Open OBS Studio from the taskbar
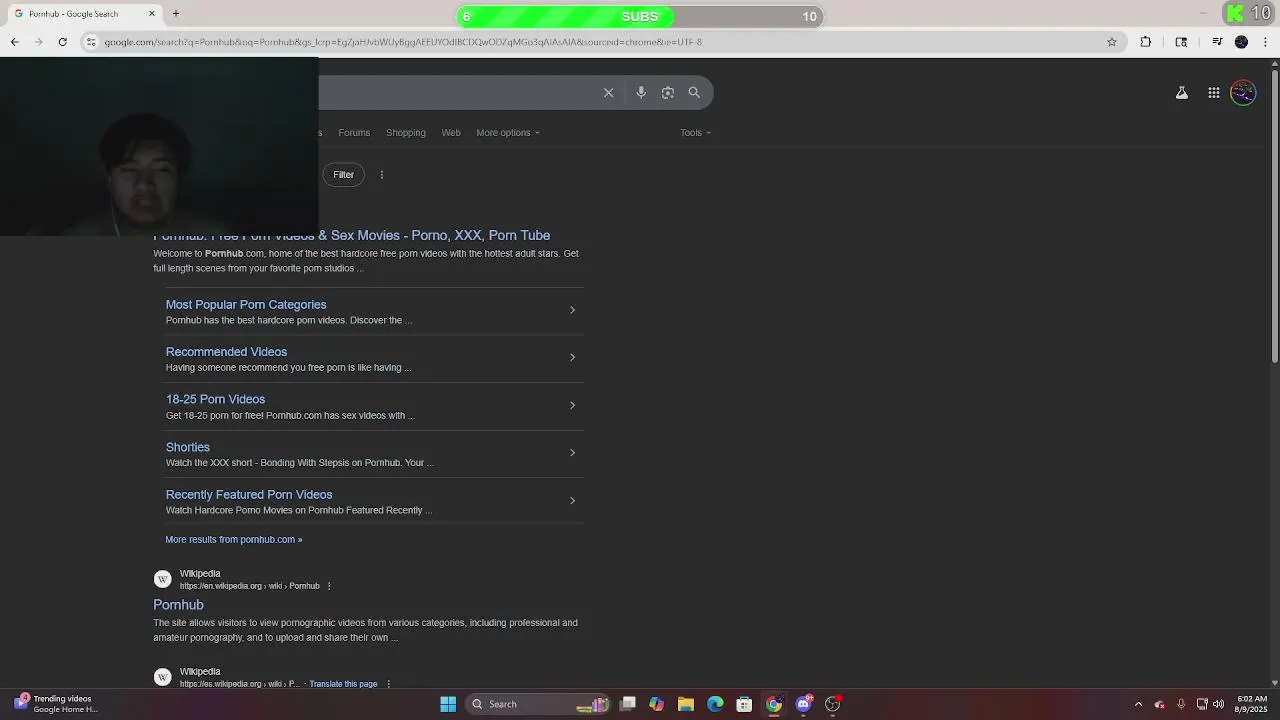 pyautogui.click(x=832, y=704)
